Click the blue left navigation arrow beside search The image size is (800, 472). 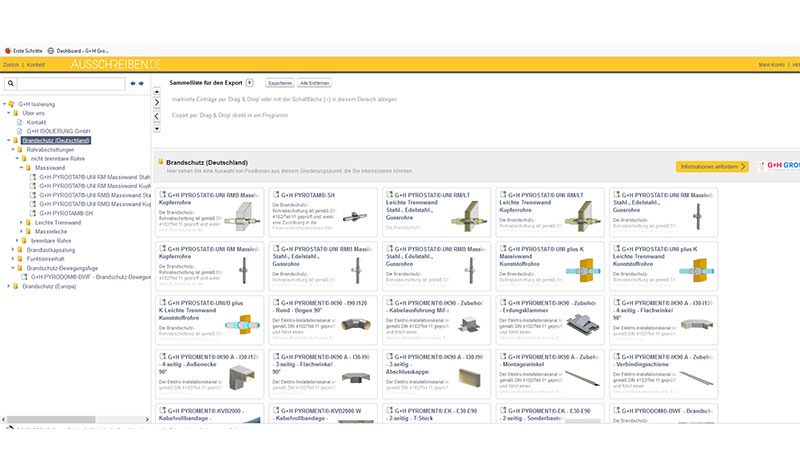[133, 83]
